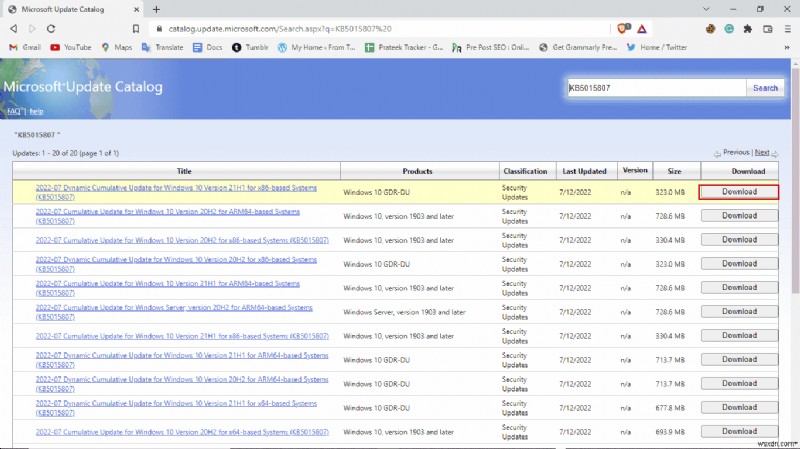Sort results by Size column header
The width and height of the screenshot is (800, 449).
tap(673, 171)
